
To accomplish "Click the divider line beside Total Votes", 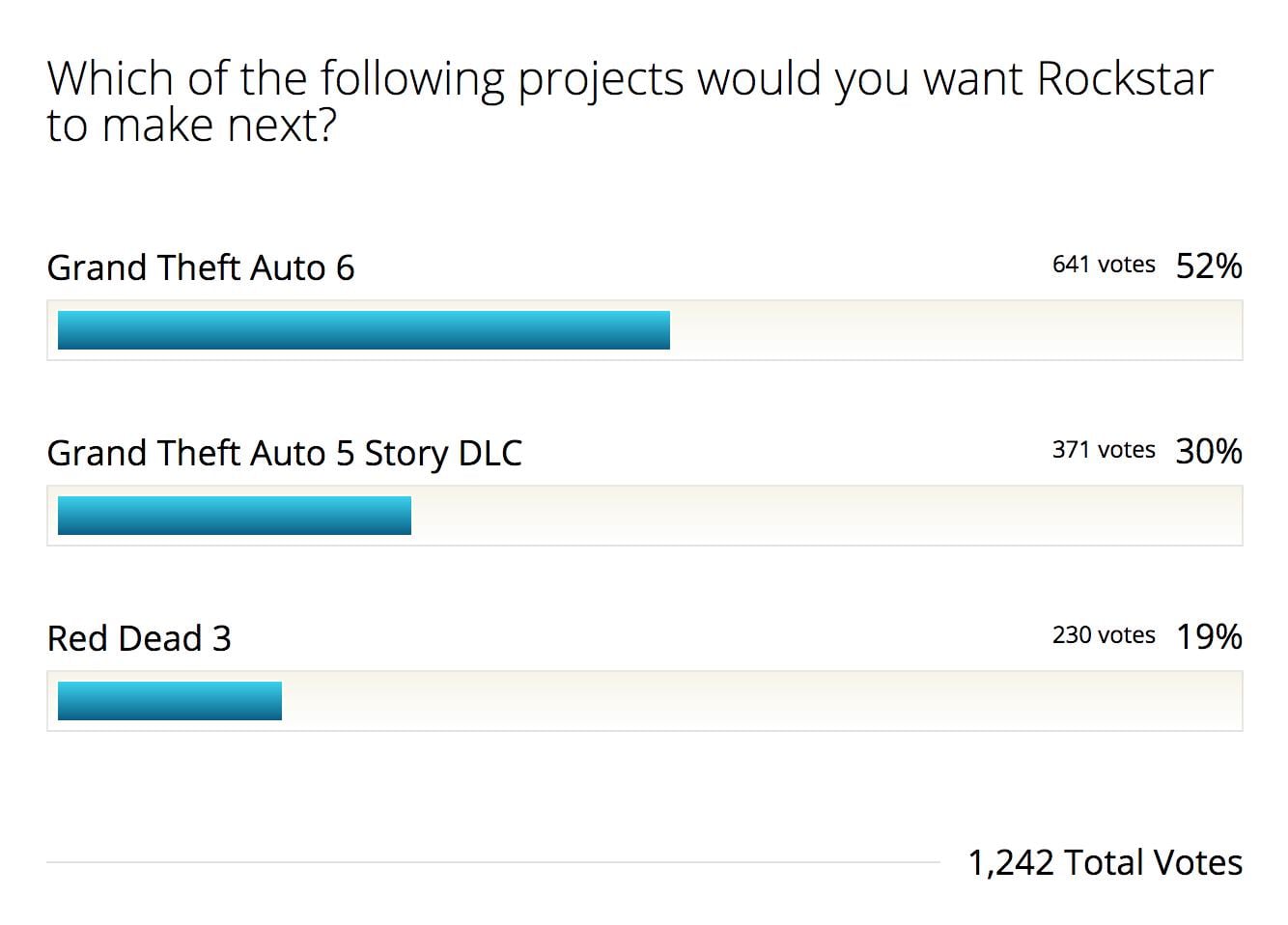I will coord(492,861).
